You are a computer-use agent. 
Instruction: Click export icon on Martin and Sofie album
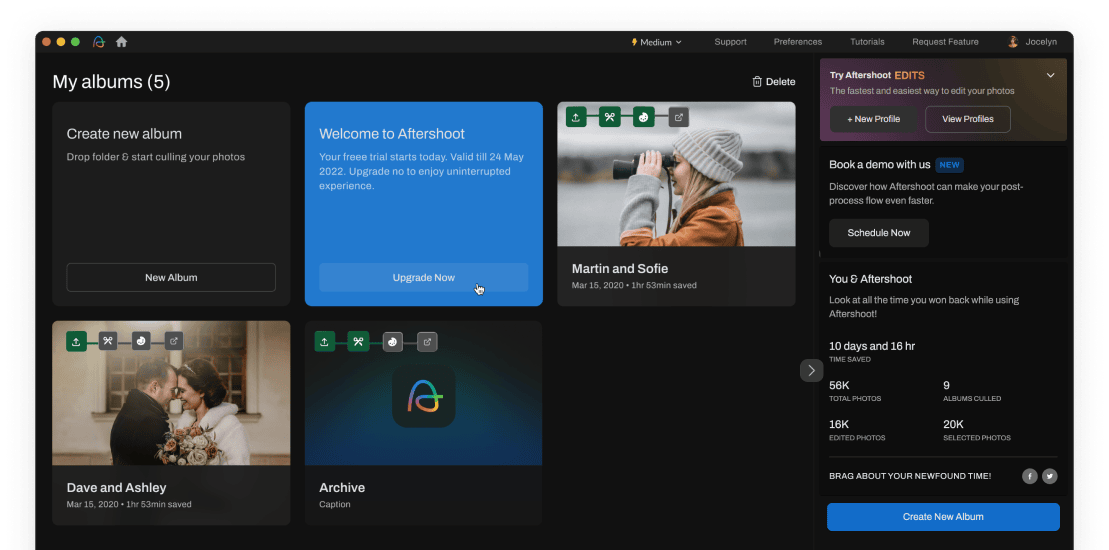tap(678, 117)
